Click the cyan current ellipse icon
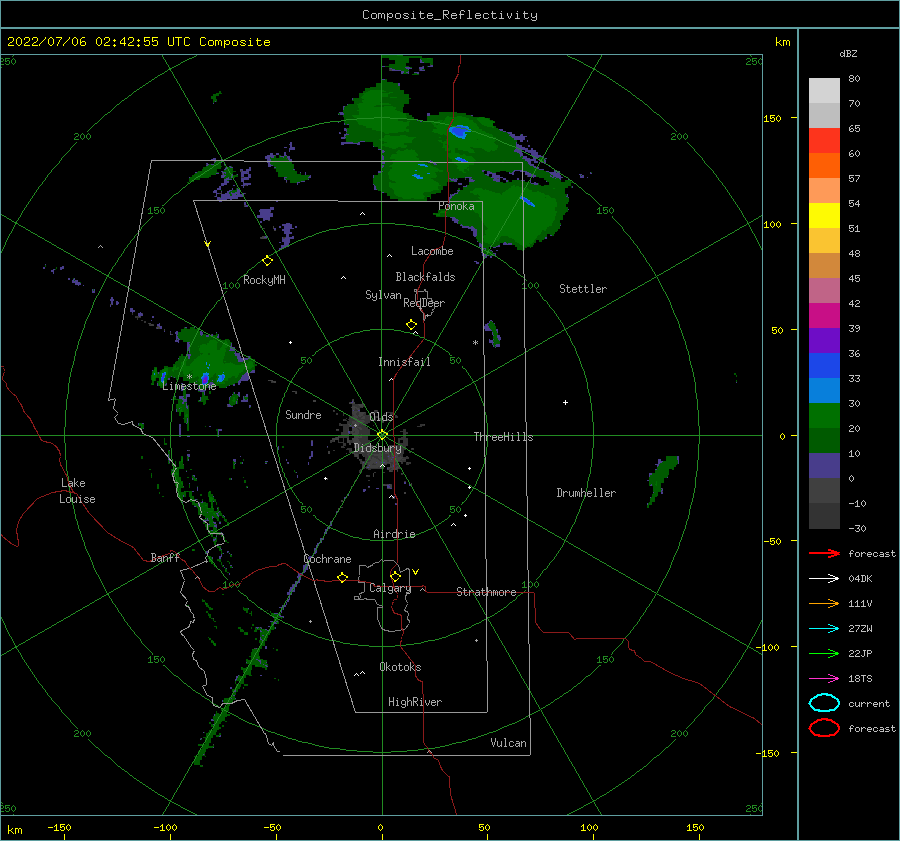Screen dimensions: 900x841 pyautogui.click(x=824, y=703)
